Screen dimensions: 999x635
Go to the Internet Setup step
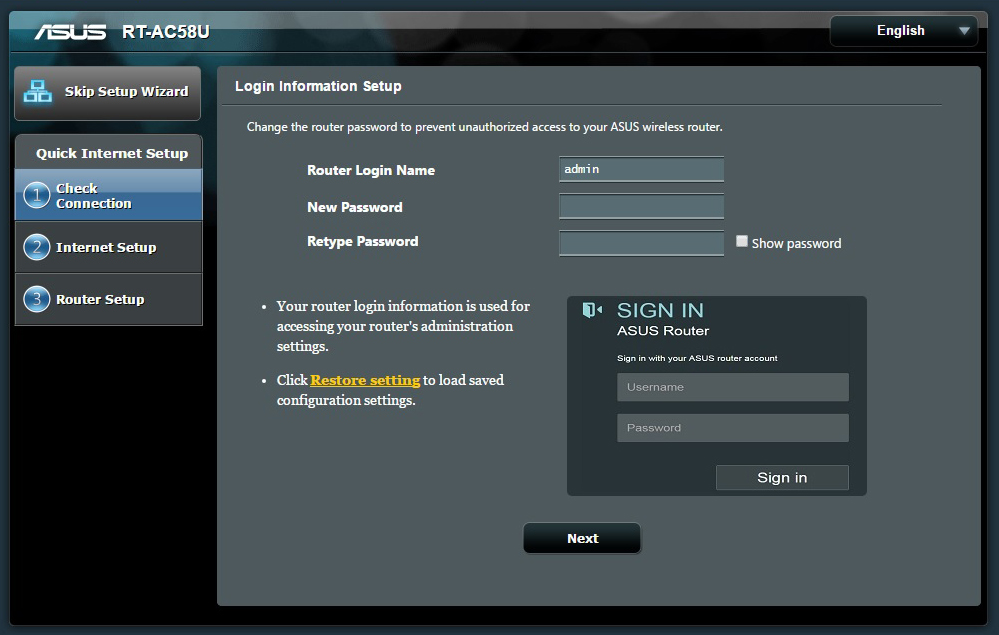(108, 247)
